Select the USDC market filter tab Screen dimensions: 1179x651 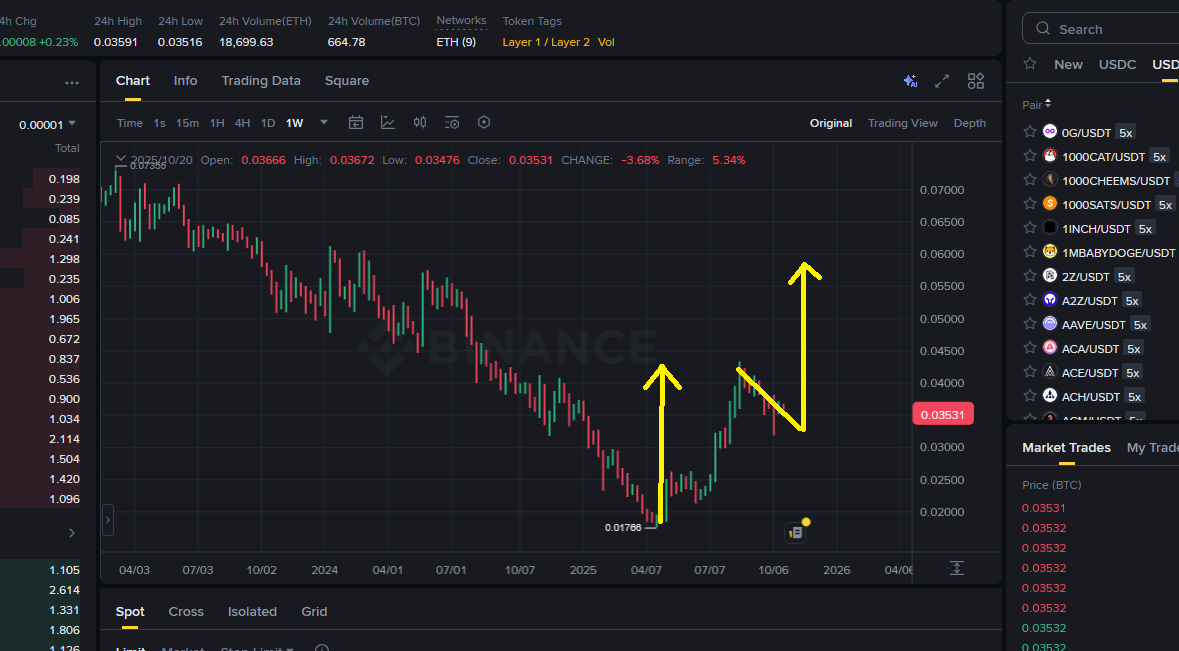tap(1117, 64)
